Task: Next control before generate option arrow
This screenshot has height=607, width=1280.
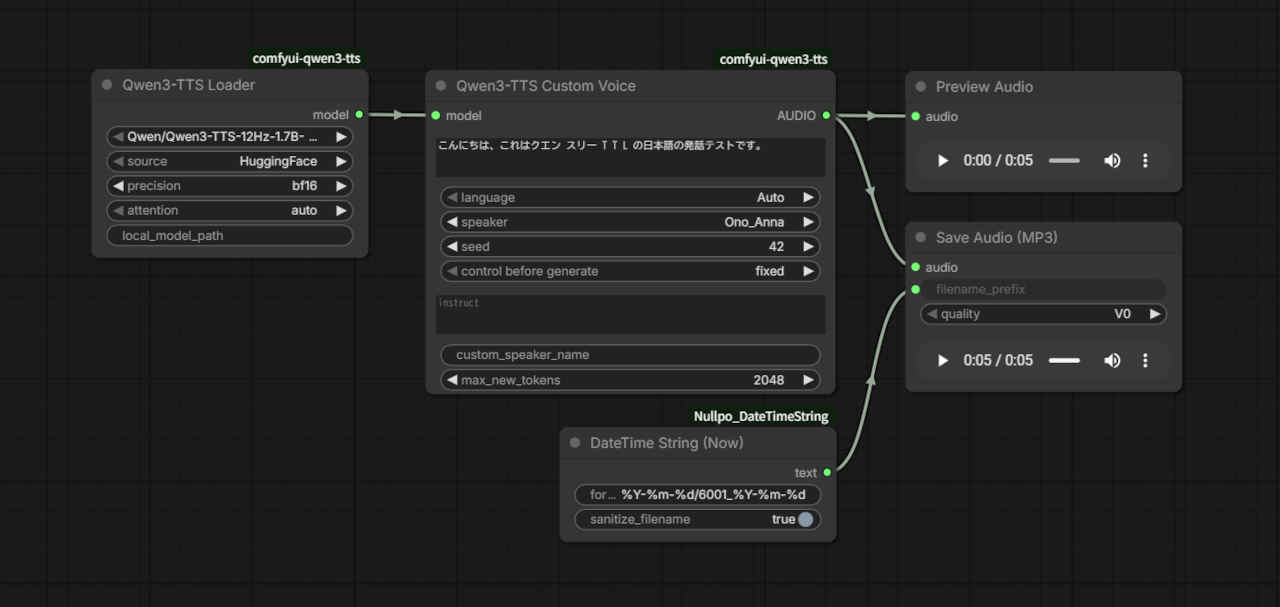Action: click(x=808, y=271)
